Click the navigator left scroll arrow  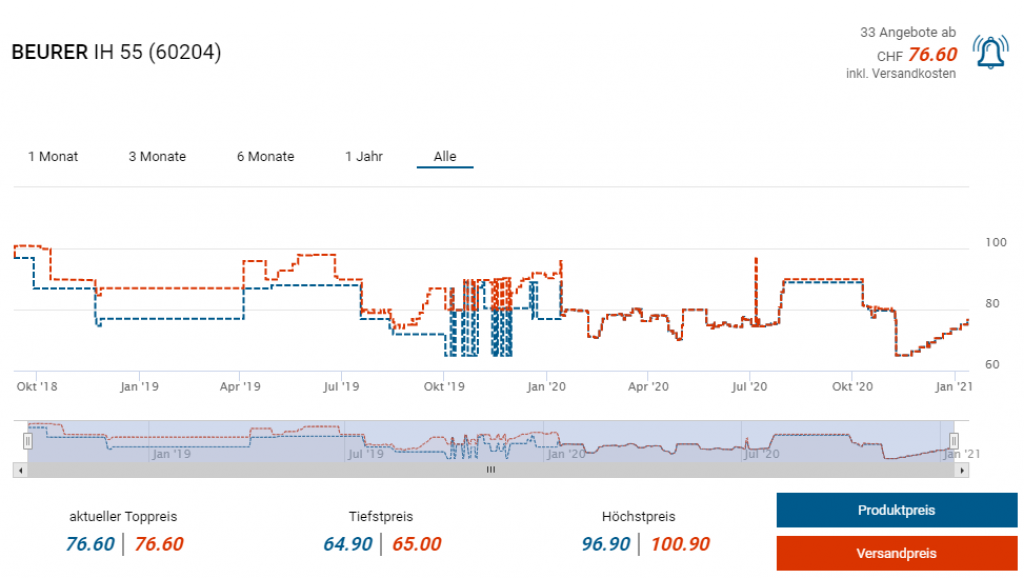pyautogui.click(x=19, y=469)
